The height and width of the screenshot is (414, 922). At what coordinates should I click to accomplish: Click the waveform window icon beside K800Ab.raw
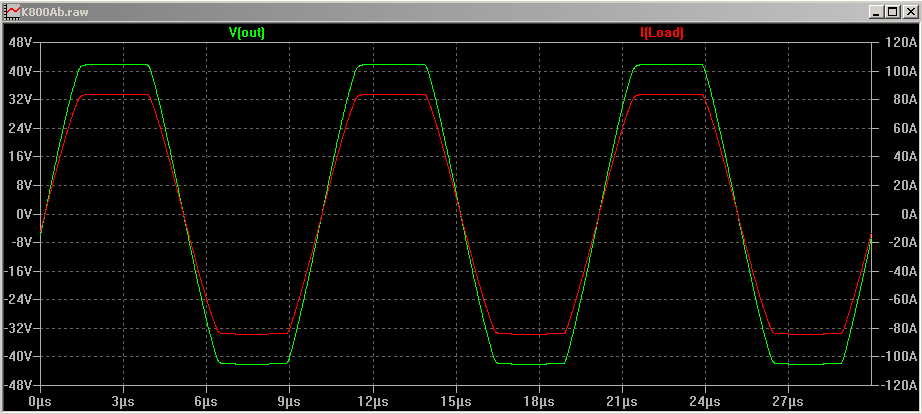[x=12, y=11]
